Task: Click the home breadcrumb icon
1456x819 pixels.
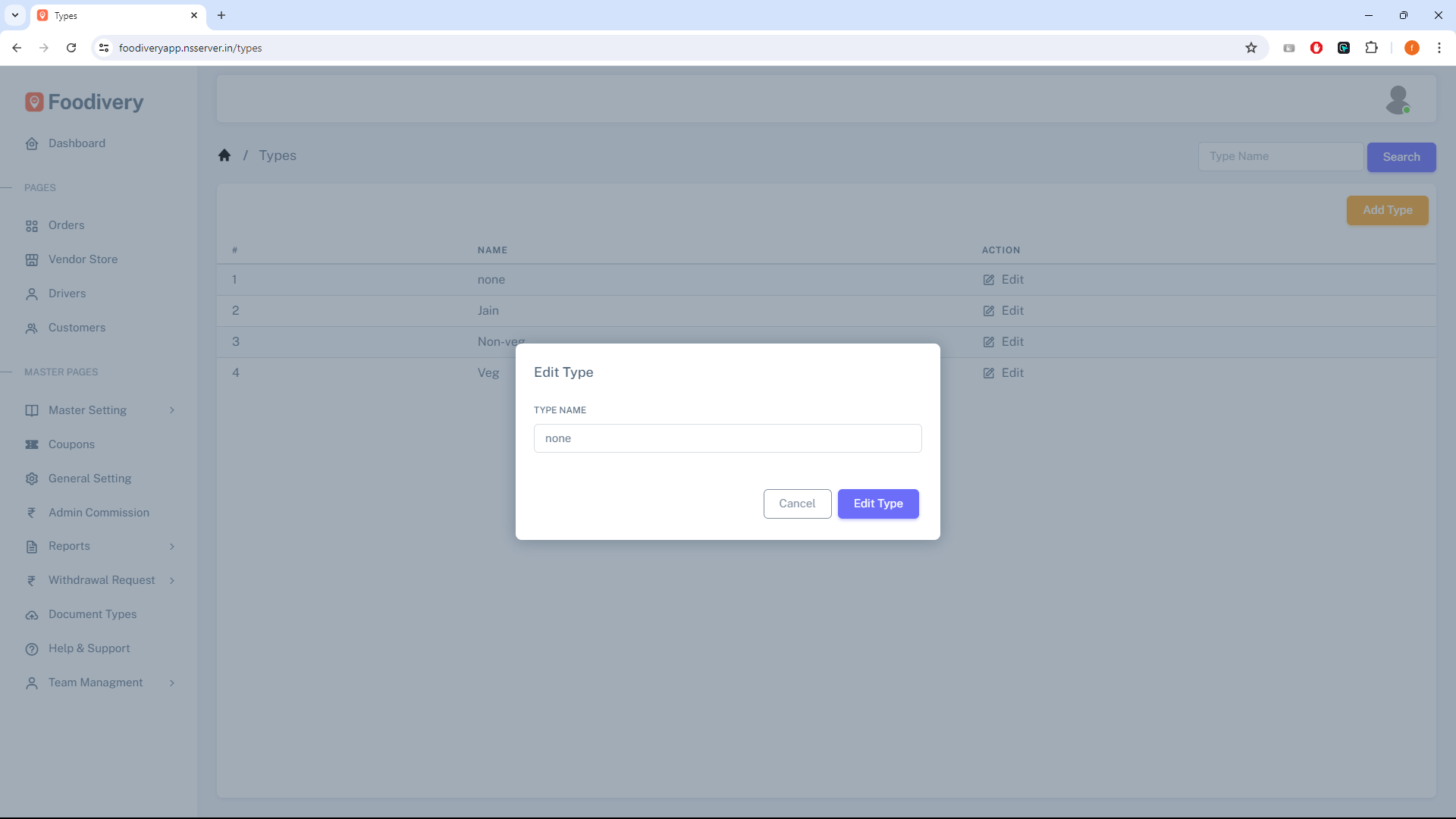Action: click(224, 155)
